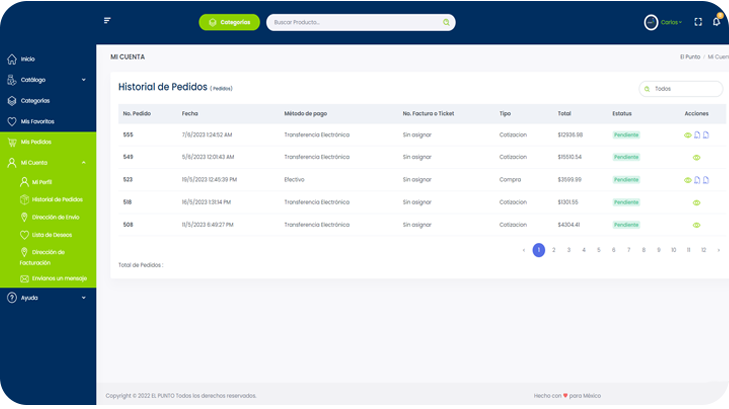Click order number 555 cell

tap(128, 135)
